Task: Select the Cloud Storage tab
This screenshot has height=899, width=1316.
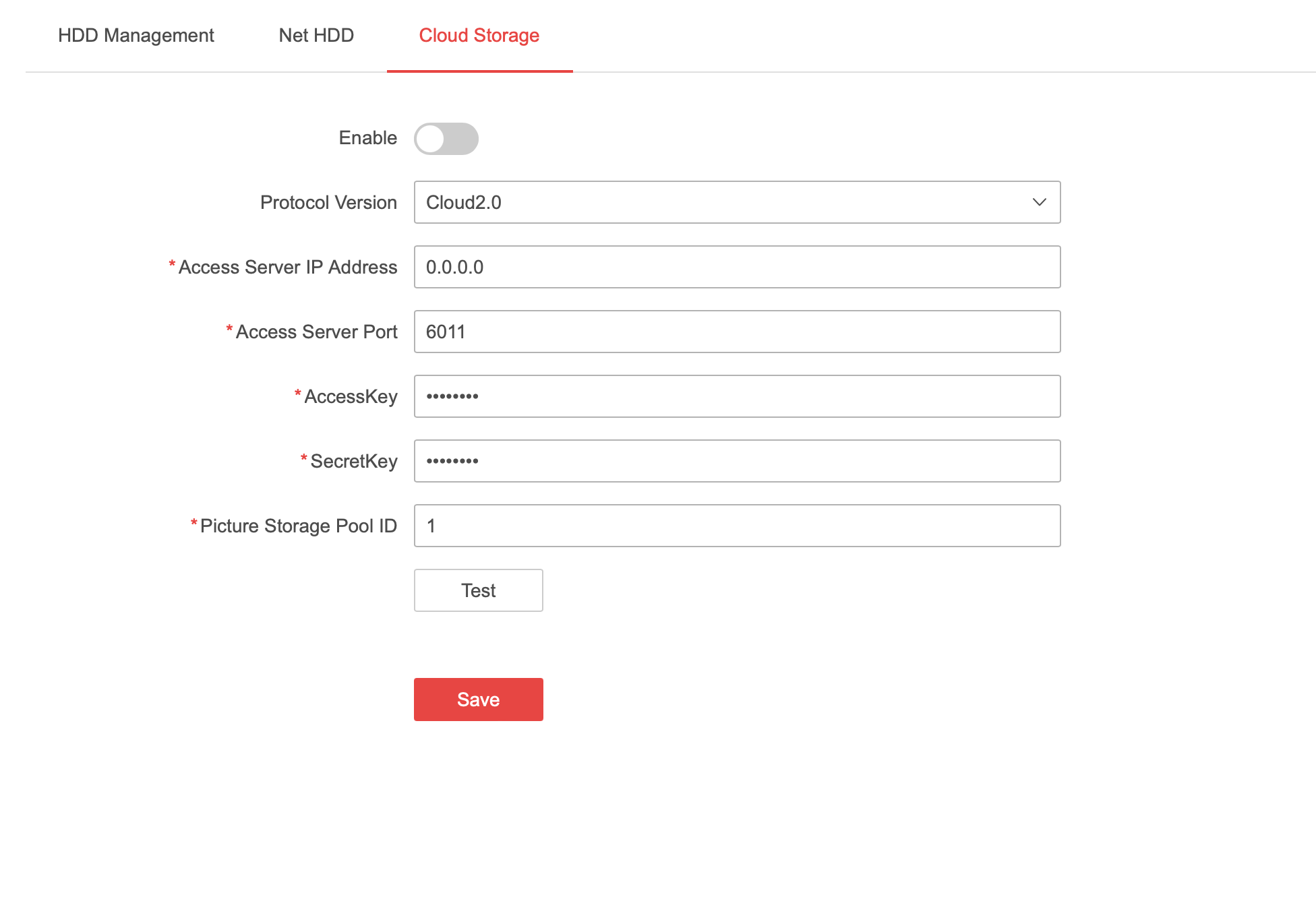Action: click(479, 35)
